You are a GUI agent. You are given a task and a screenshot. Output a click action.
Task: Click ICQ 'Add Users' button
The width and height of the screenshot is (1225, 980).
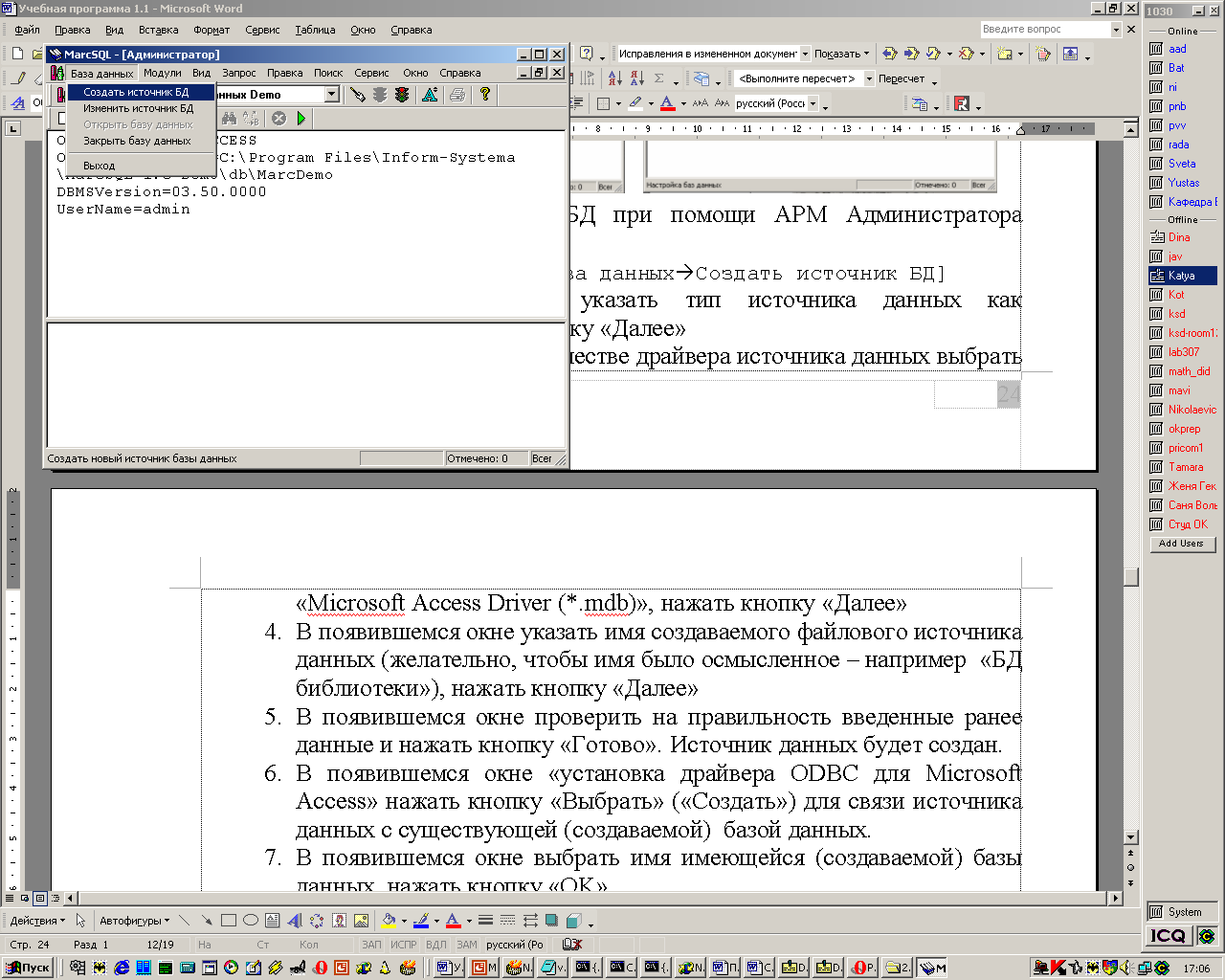pyautogui.click(x=1181, y=544)
